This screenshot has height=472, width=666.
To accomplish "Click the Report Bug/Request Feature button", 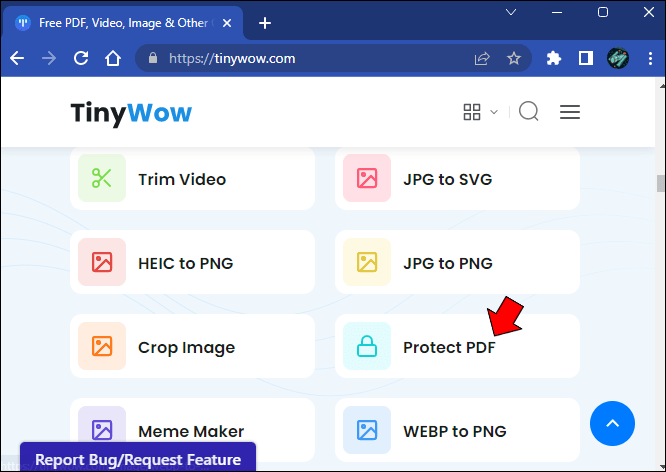I will [138, 458].
